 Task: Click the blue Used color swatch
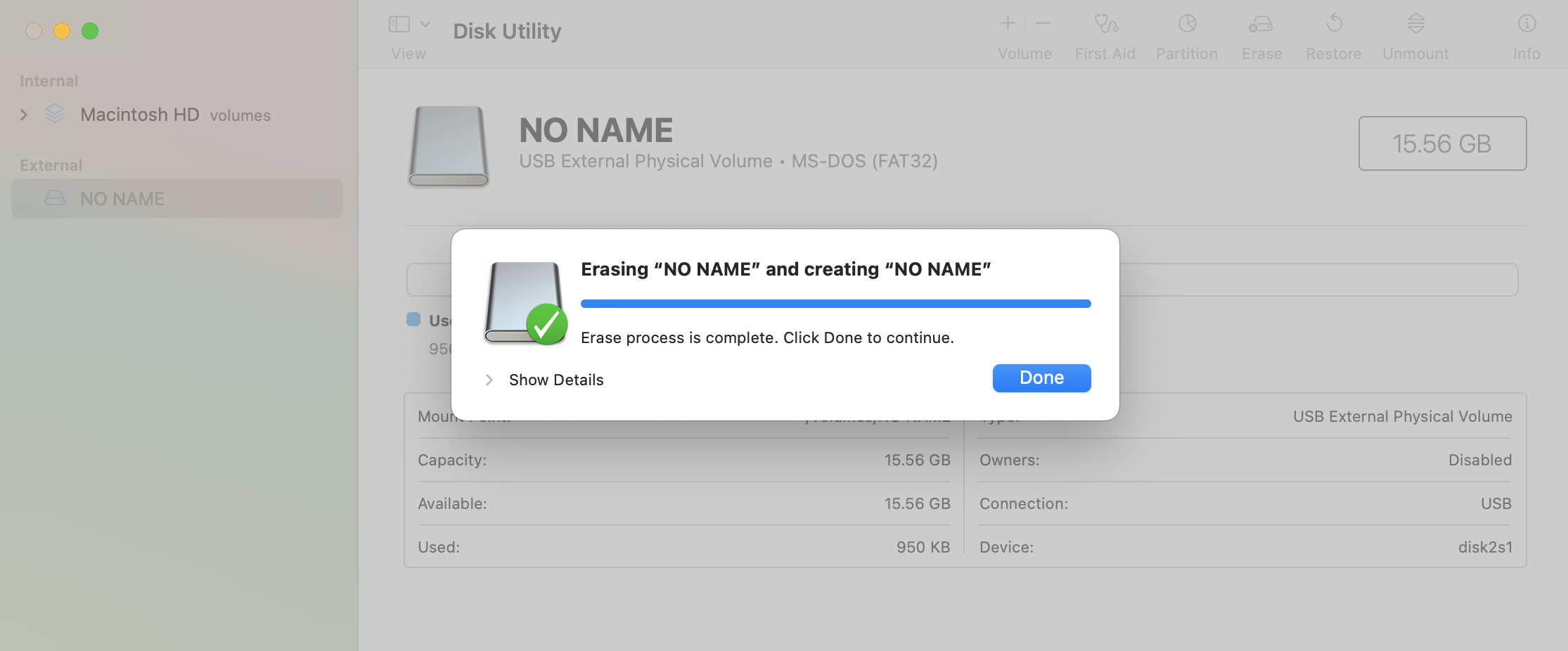(413, 319)
